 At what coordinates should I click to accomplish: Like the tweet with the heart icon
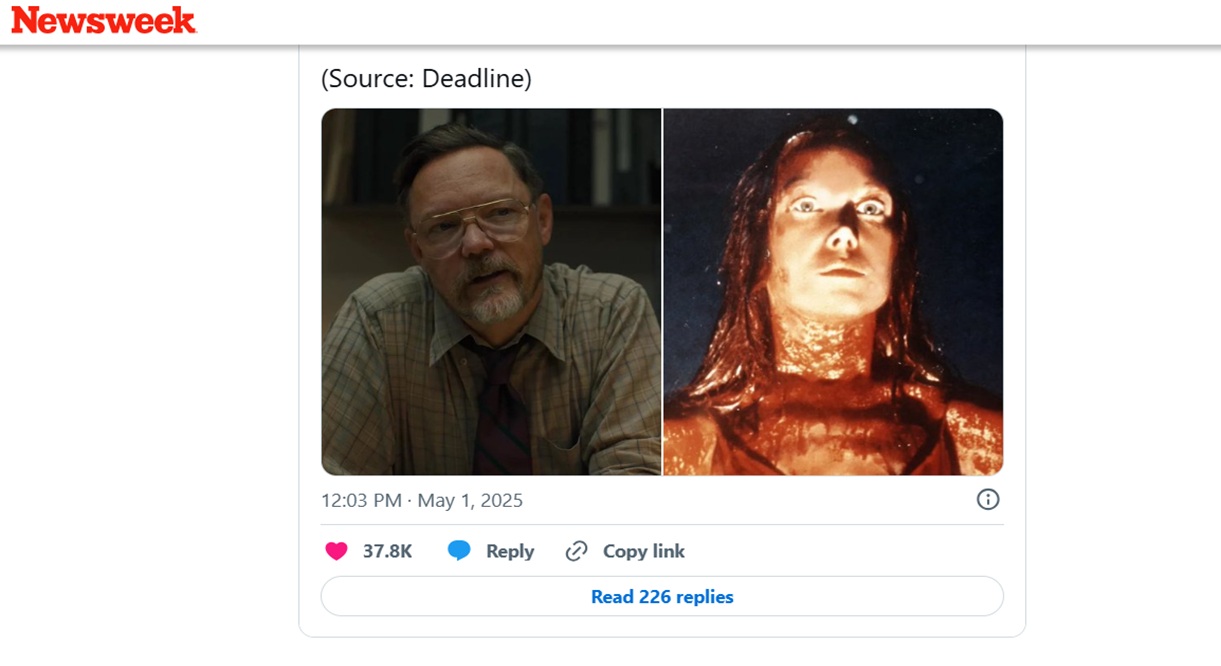[x=337, y=551]
